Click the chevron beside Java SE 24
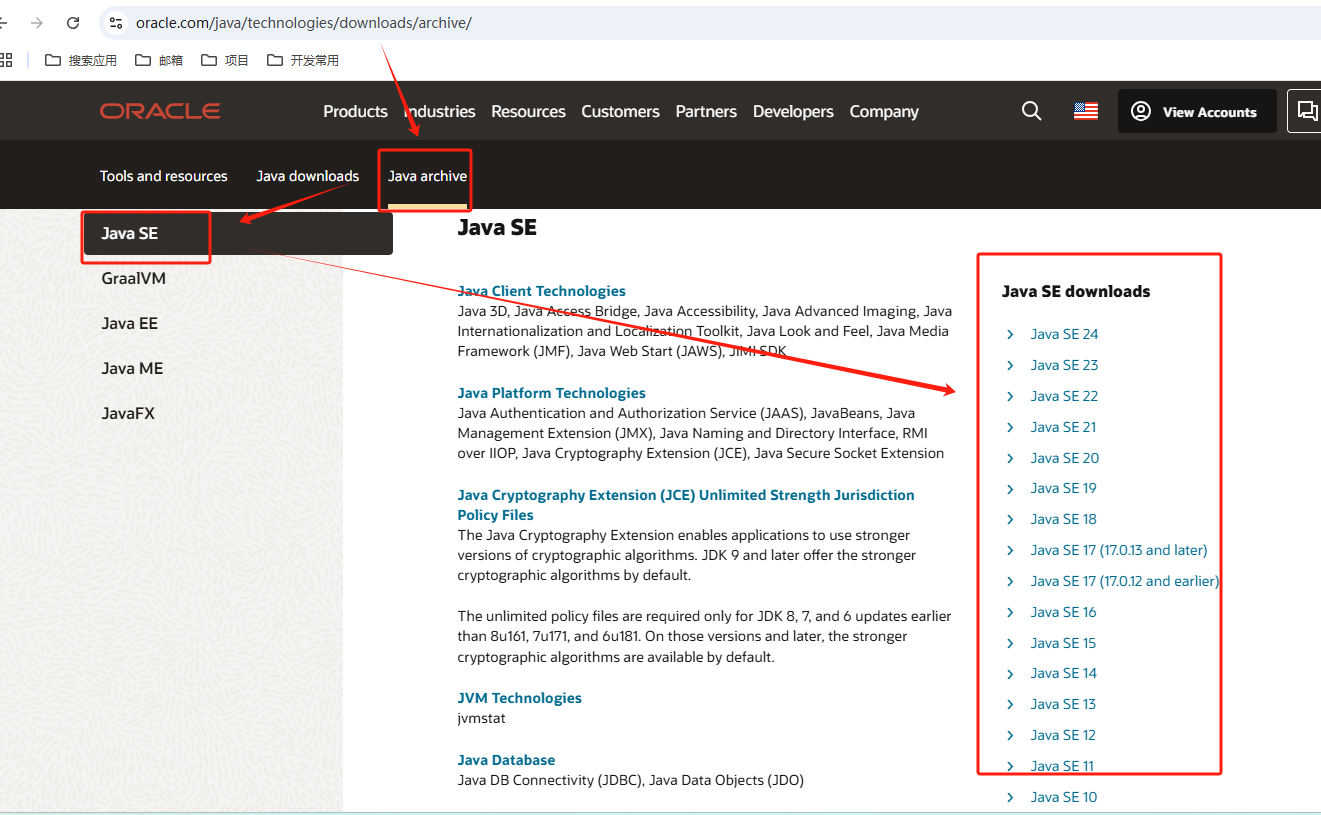Viewport: 1321px width, 815px height. pos(1010,334)
